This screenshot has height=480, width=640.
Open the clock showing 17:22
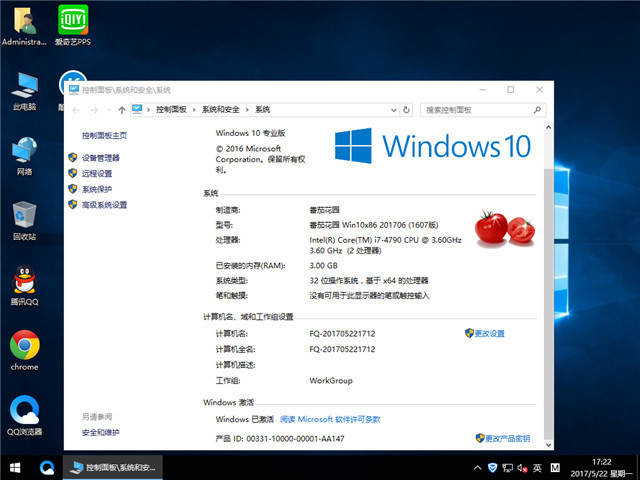(602, 468)
